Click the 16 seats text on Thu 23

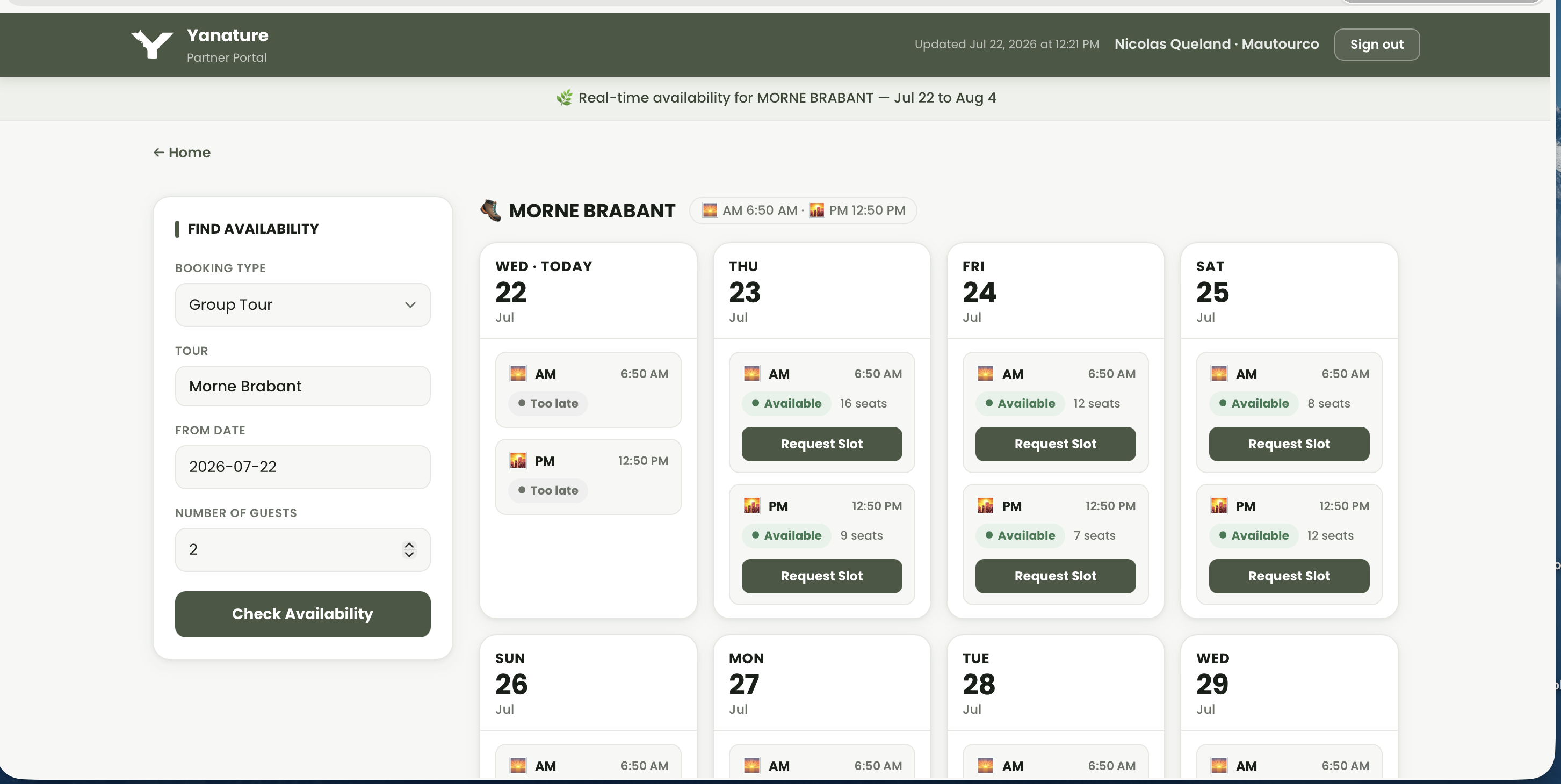click(x=863, y=403)
